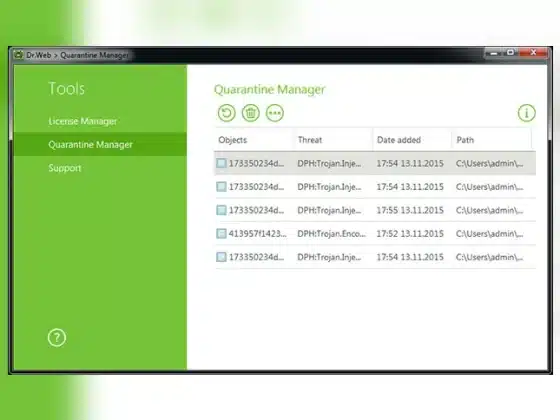This screenshot has height=420, width=560.
Task: Click the highlighted row's DPH:Trojan.Inje... threat
Action: [329, 163]
